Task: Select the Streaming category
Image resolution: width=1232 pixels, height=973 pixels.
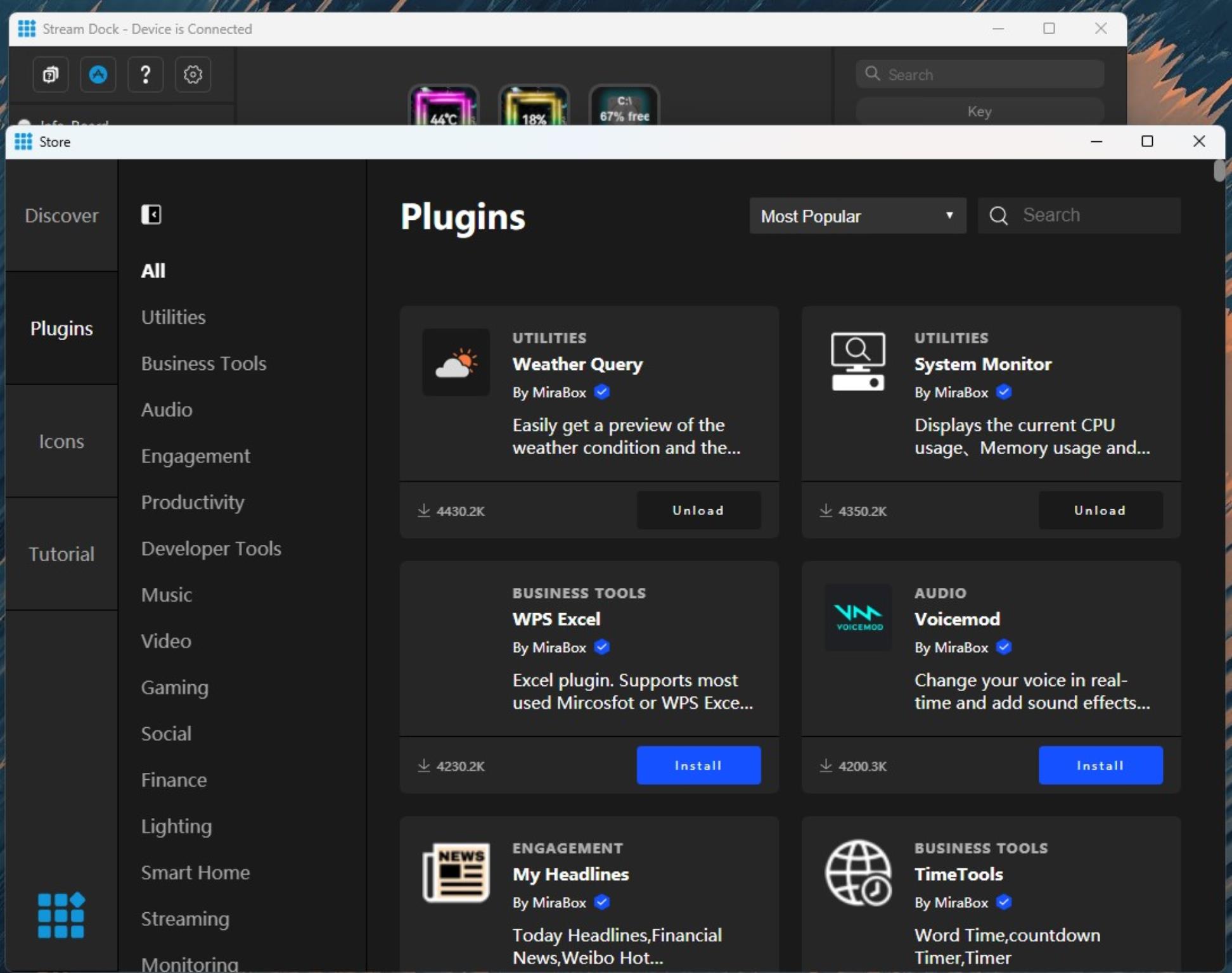Action: (185, 919)
